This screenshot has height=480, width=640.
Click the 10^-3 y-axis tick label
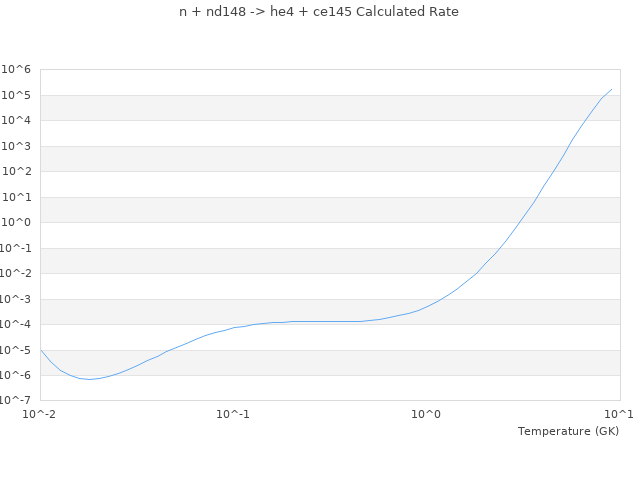[x=15, y=299]
